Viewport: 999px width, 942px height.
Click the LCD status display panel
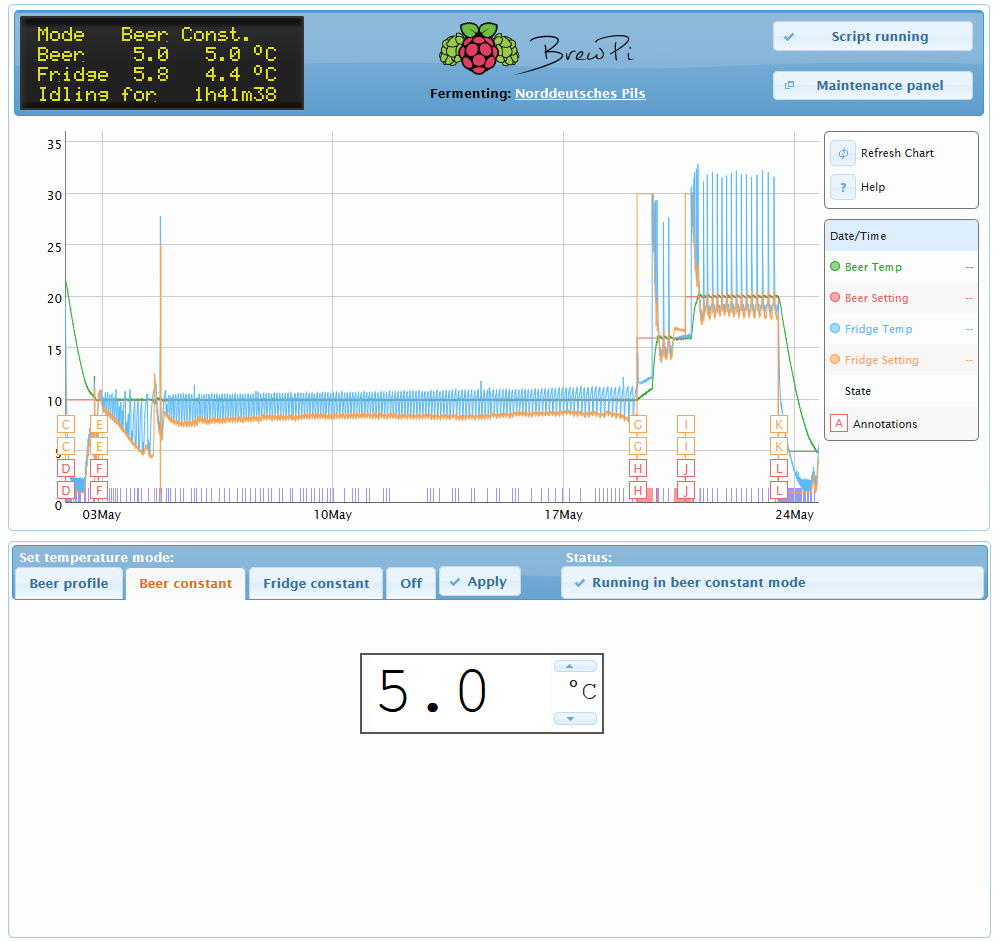click(162, 63)
